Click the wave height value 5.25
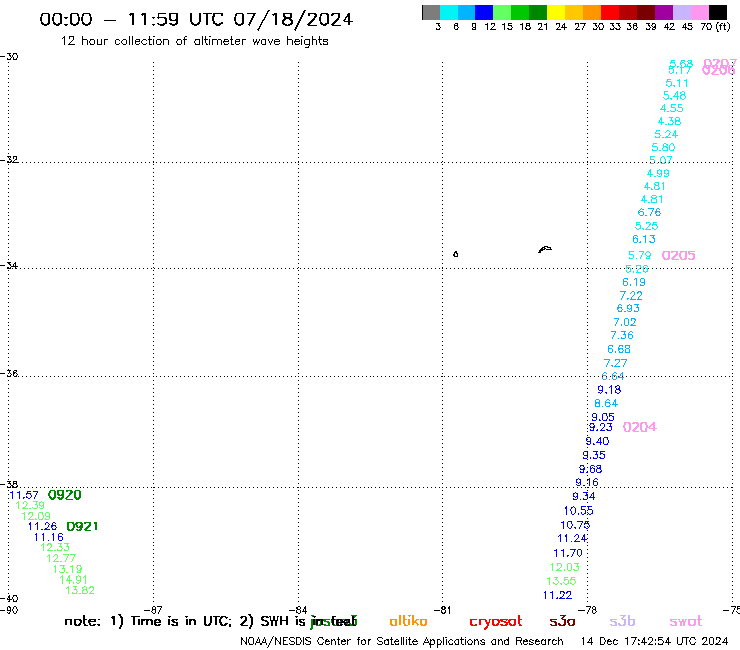The image size is (740, 650). [x=647, y=226]
